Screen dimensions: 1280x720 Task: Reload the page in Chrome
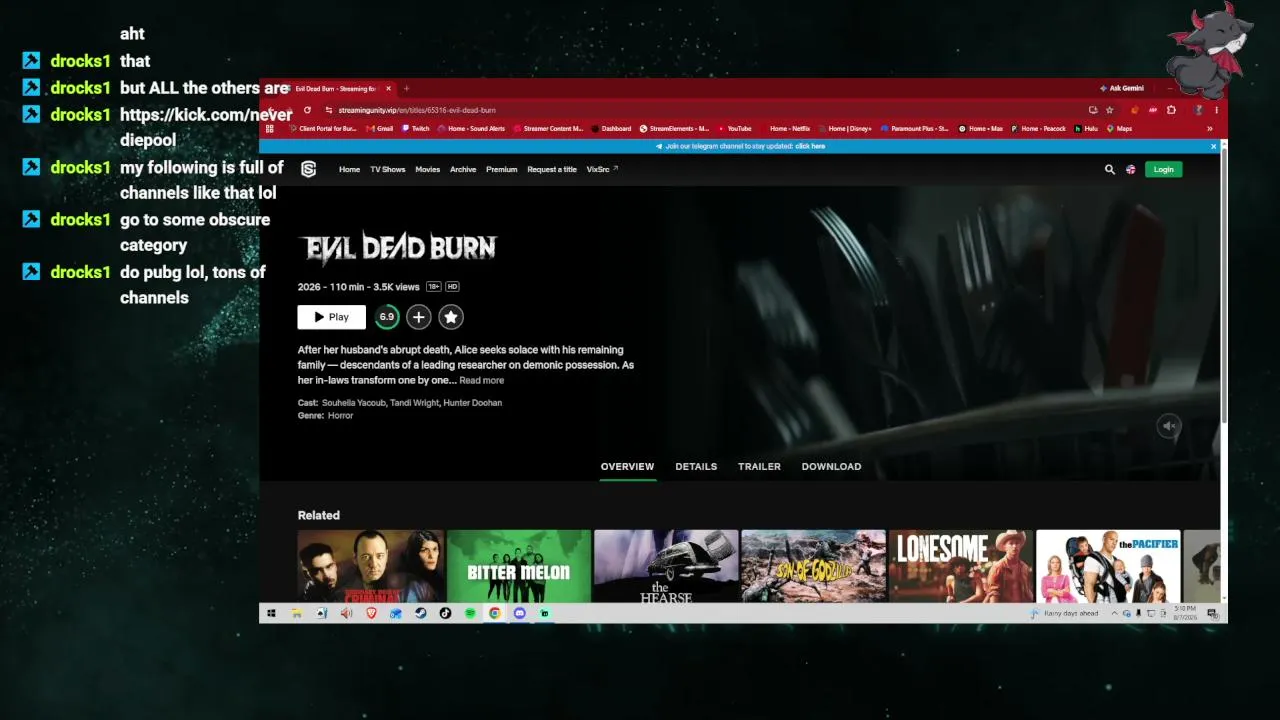pyautogui.click(x=307, y=110)
